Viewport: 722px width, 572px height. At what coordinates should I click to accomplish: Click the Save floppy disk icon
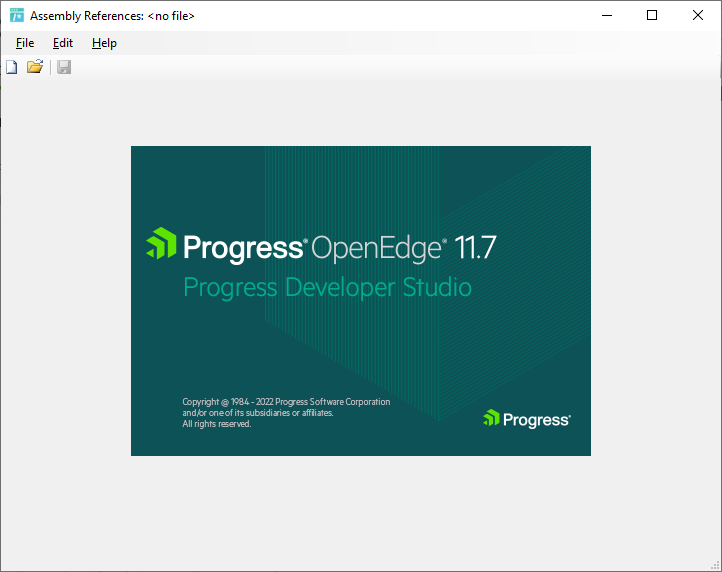pyautogui.click(x=64, y=67)
